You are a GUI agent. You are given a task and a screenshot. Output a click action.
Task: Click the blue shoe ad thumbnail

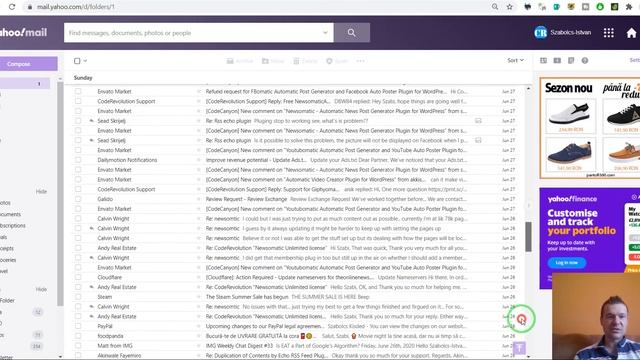click(570, 154)
